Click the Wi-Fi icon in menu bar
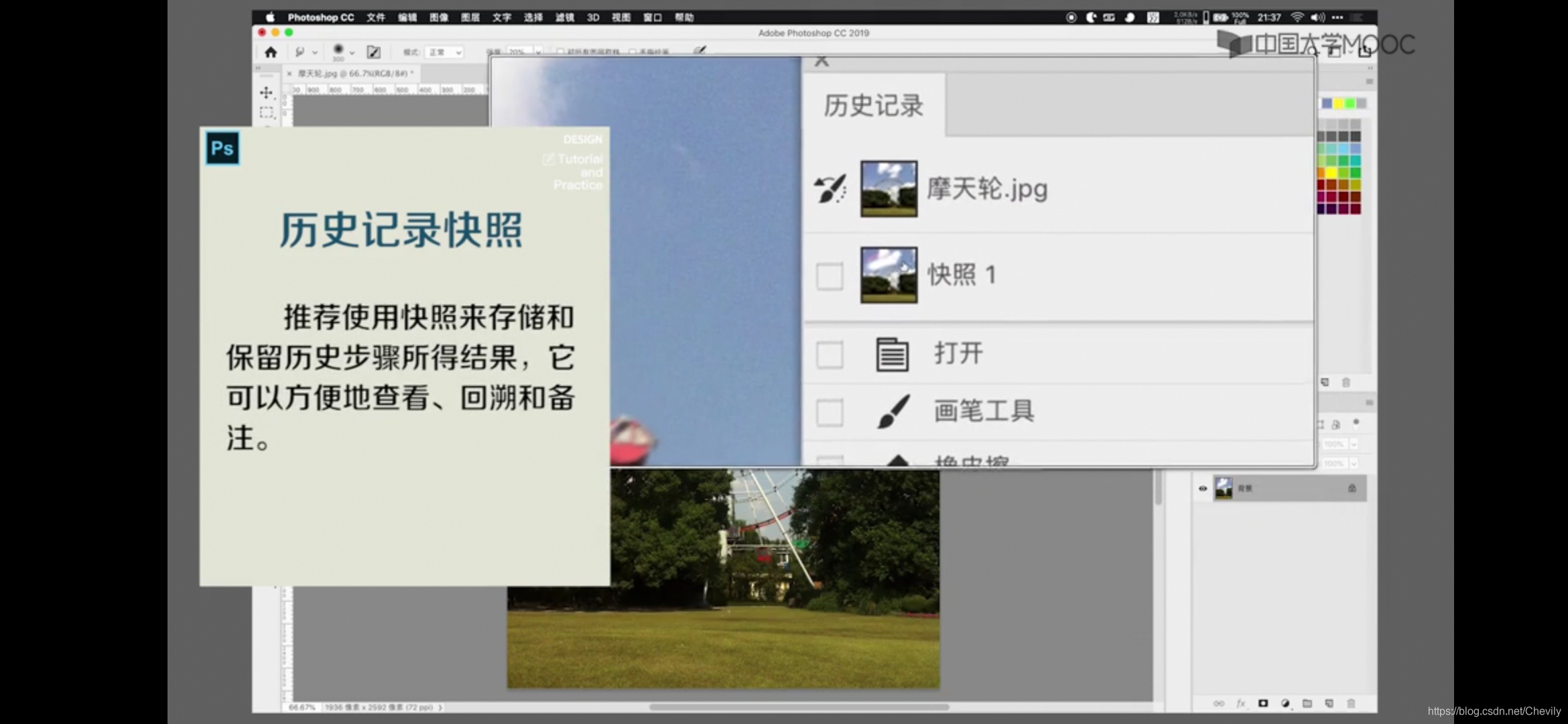This screenshot has width=1568, height=724. (x=1297, y=17)
